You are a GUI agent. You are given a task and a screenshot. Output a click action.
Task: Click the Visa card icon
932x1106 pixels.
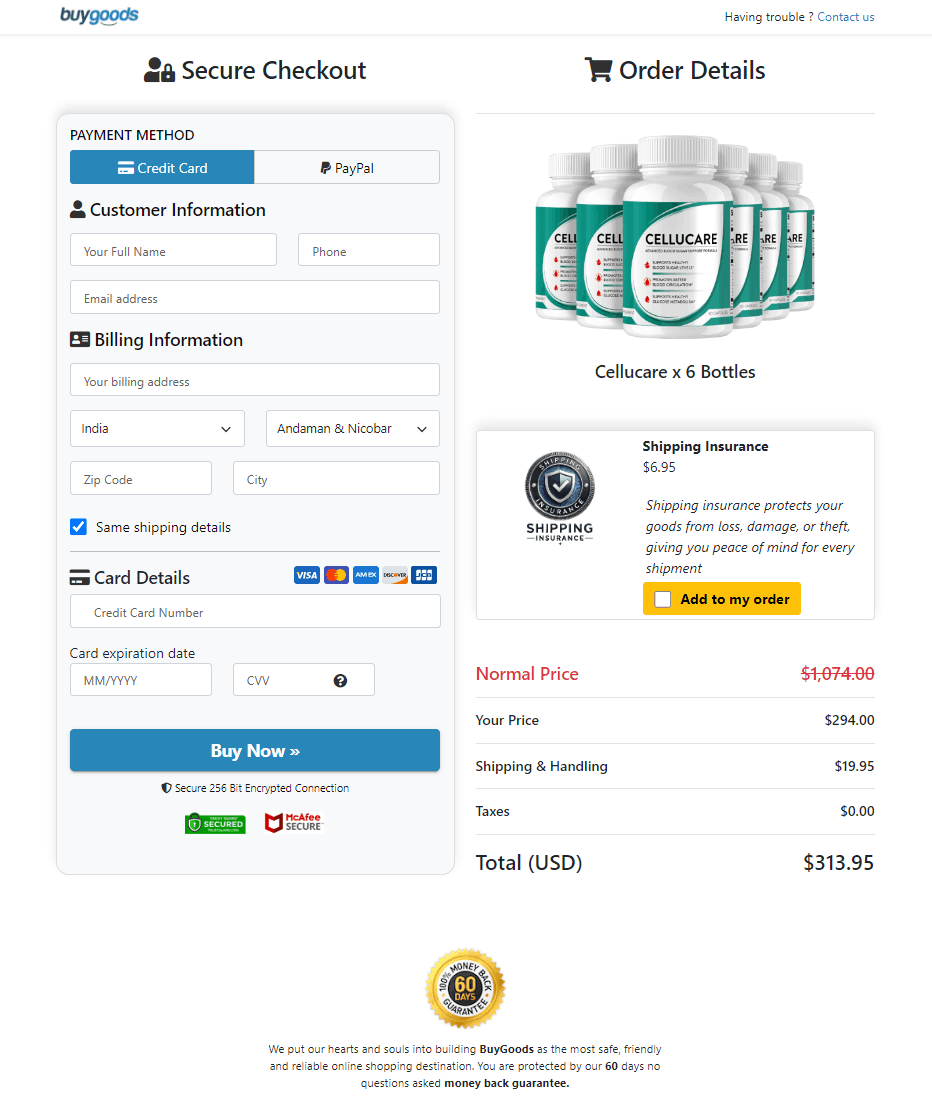(x=307, y=575)
